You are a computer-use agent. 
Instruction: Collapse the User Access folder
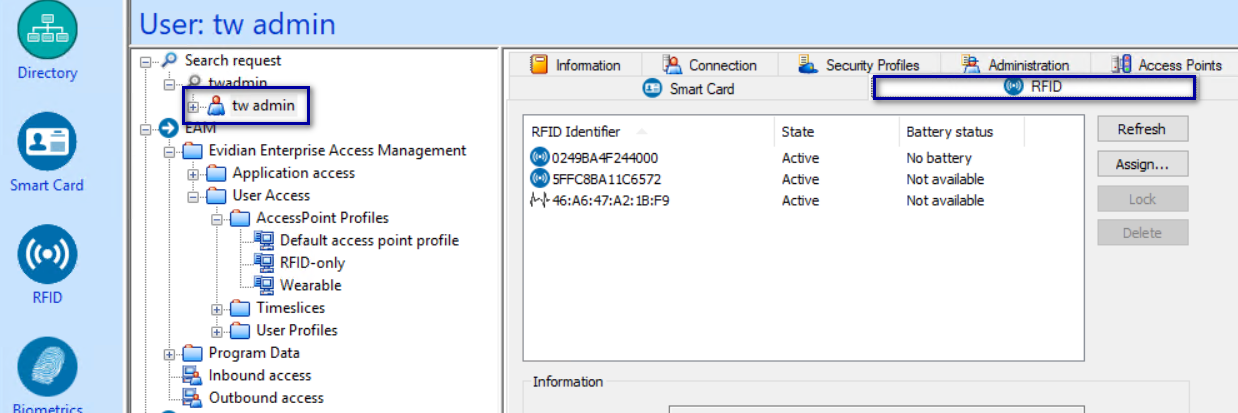[194, 196]
